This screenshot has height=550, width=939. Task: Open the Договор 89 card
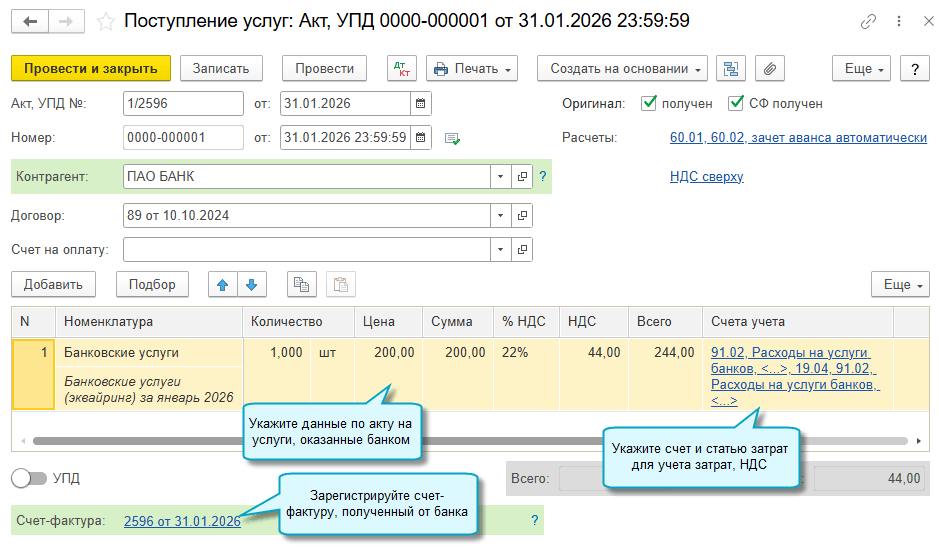pyautogui.click(x=522, y=216)
